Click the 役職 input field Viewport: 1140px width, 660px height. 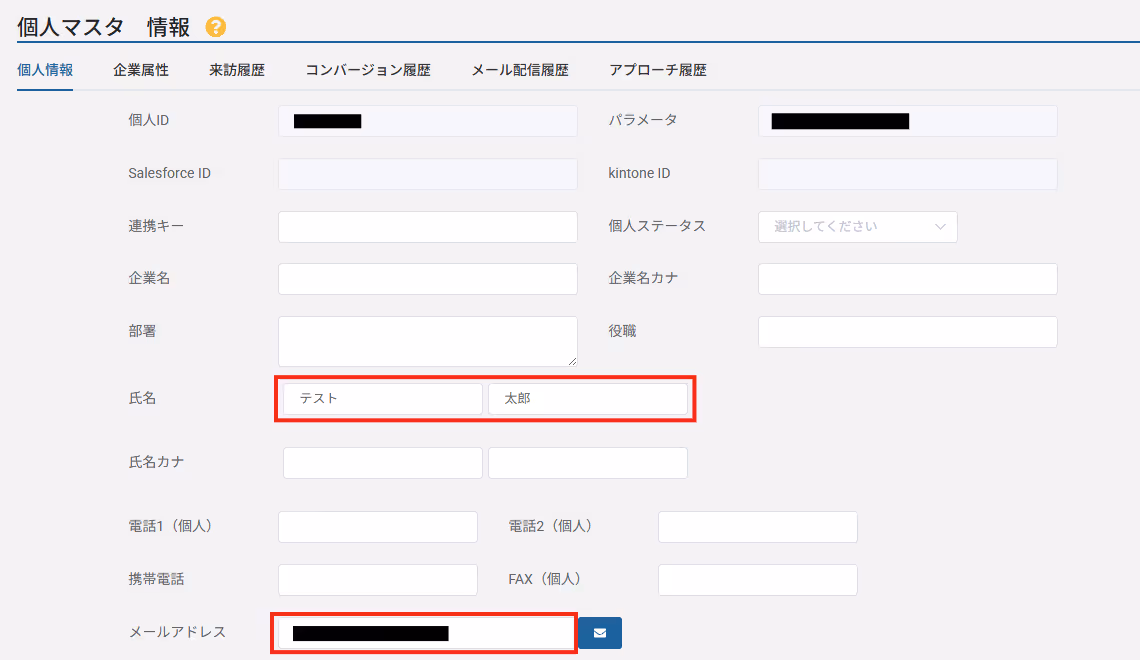coord(907,332)
